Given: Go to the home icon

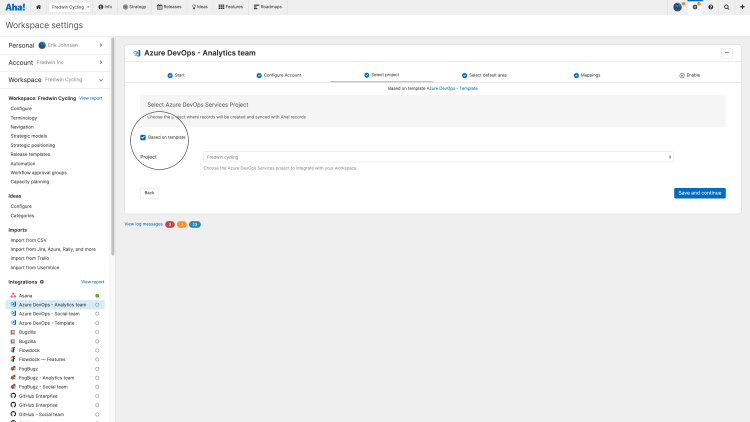Looking at the screenshot, I should [x=38, y=7].
